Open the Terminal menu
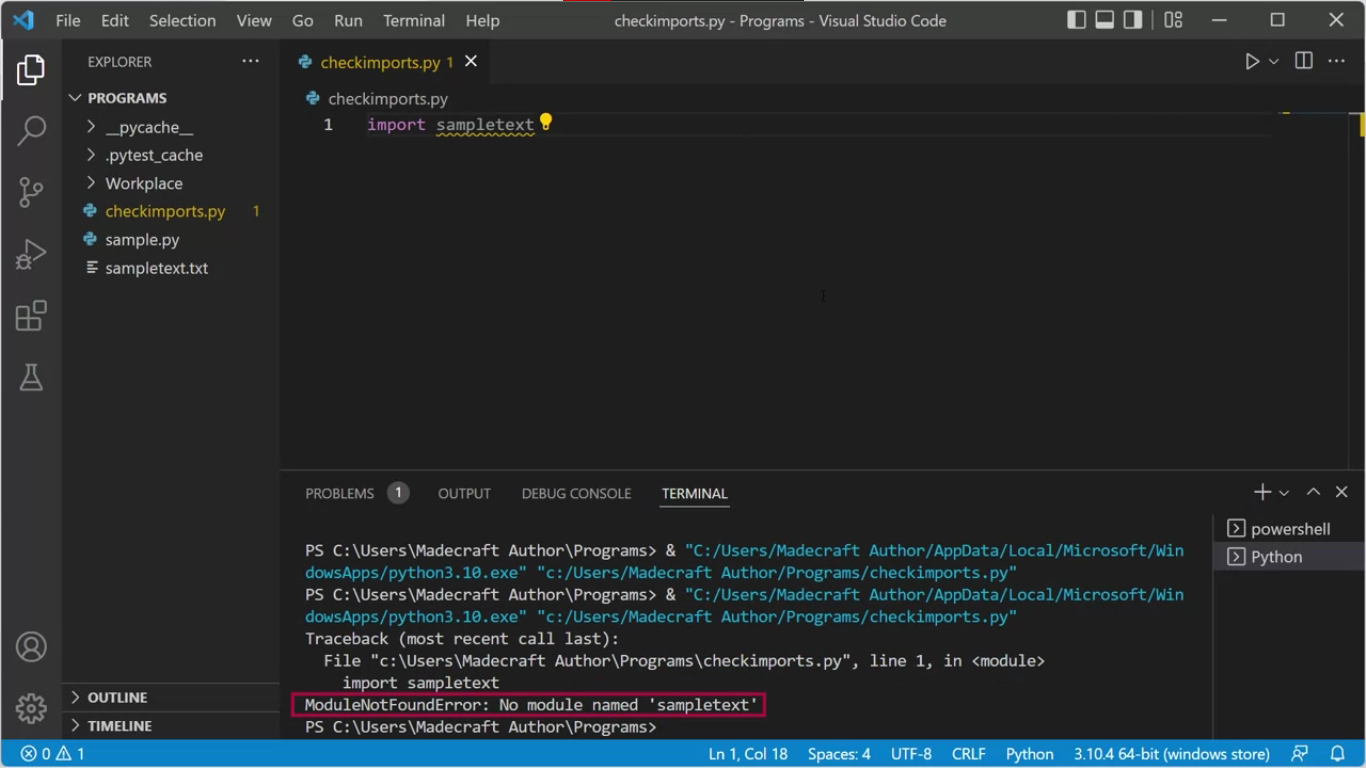Image resolution: width=1366 pixels, height=768 pixels. pyautogui.click(x=414, y=20)
